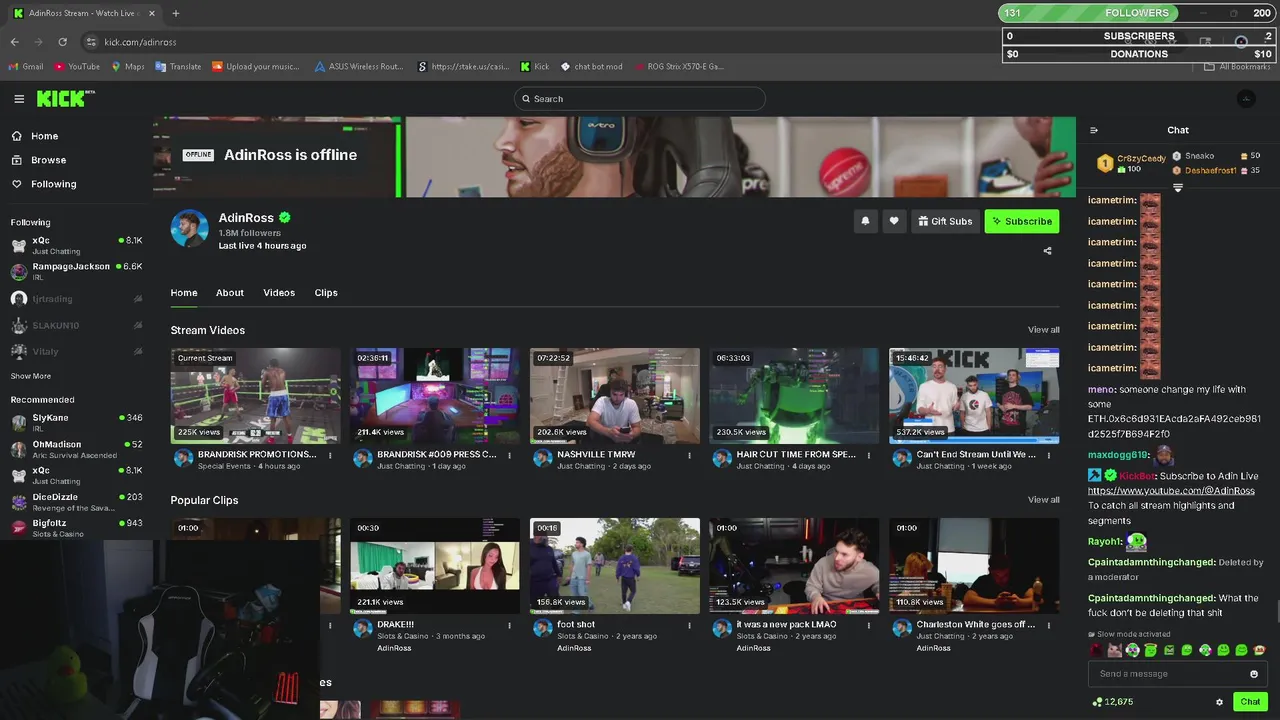The width and height of the screenshot is (1280, 720).
Task: Go back with browser back arrow
Action: tap(14, 42)
